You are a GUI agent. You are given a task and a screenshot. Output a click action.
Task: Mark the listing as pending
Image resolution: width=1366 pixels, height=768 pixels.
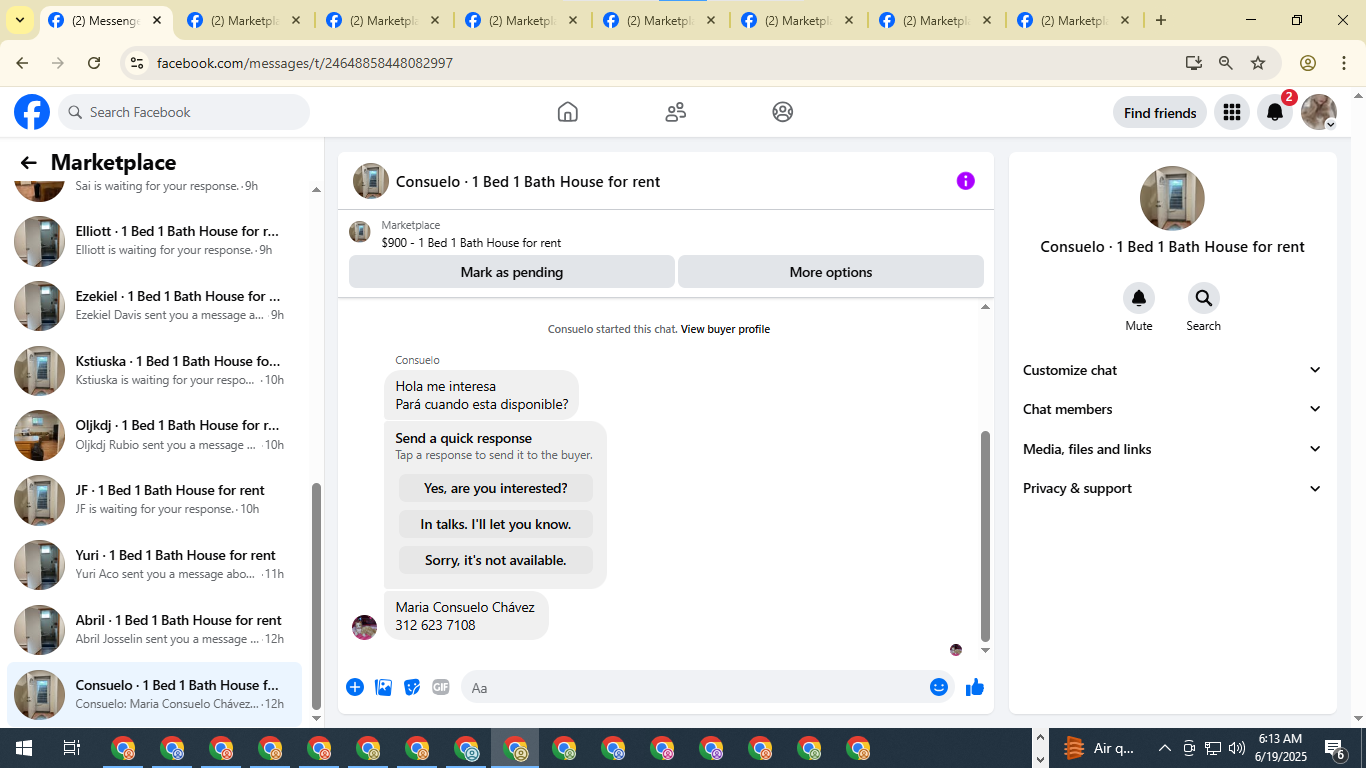pyautogui.click(x=512, y=272)
